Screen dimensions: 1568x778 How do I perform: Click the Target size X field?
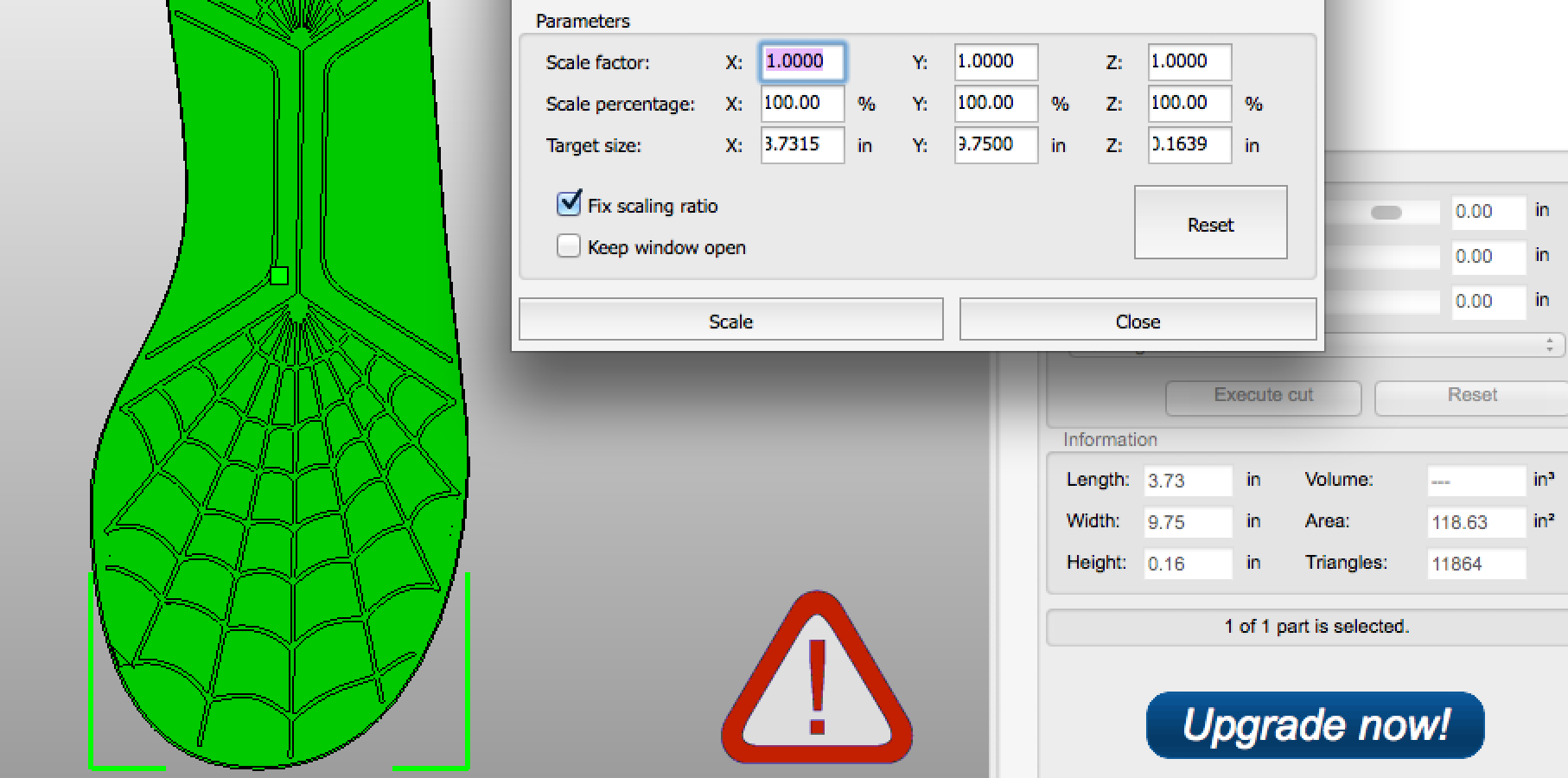tap(802, 144)
